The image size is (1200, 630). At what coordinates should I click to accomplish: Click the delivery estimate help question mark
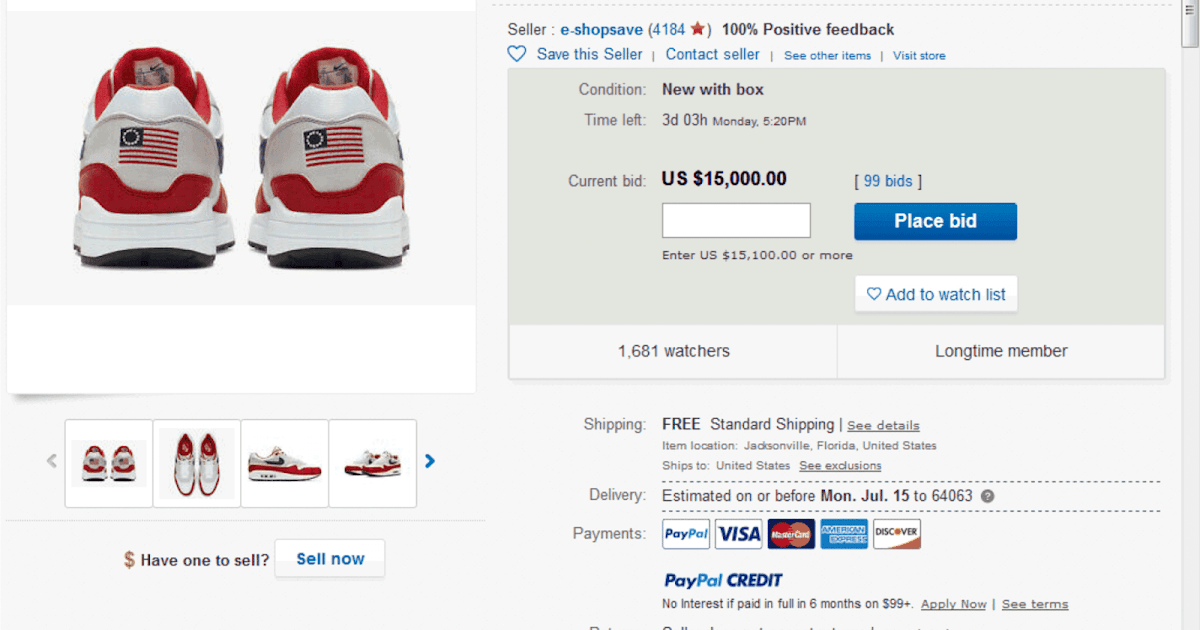[988, 496]
